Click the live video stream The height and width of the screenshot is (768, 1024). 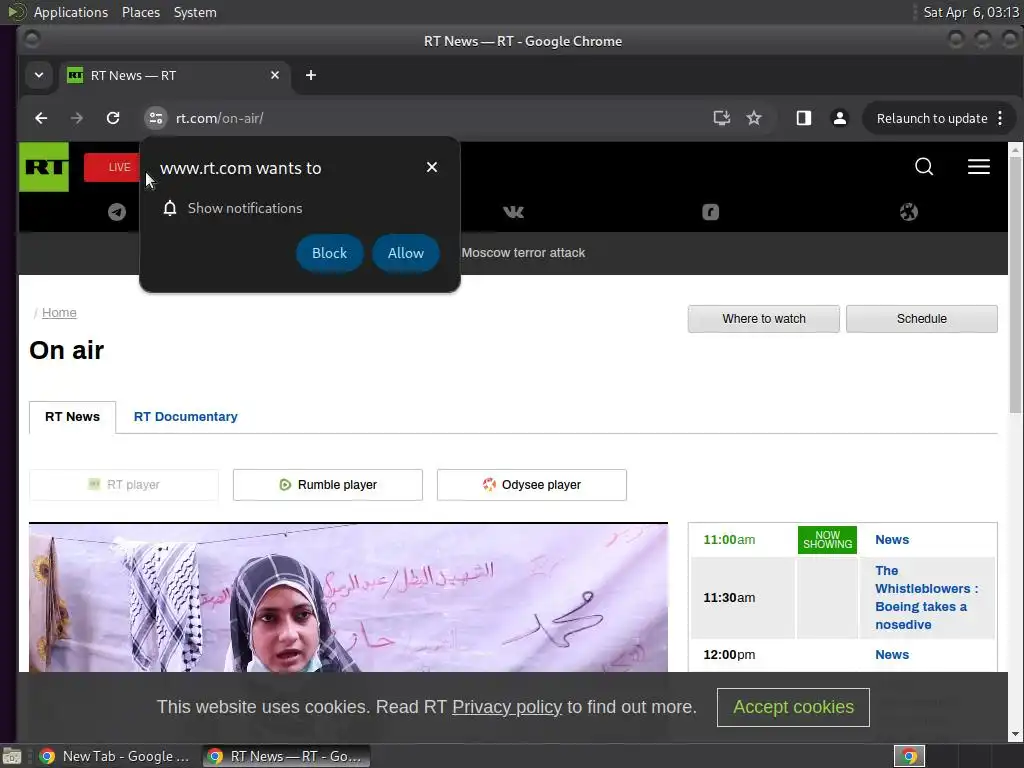[349, 598]
